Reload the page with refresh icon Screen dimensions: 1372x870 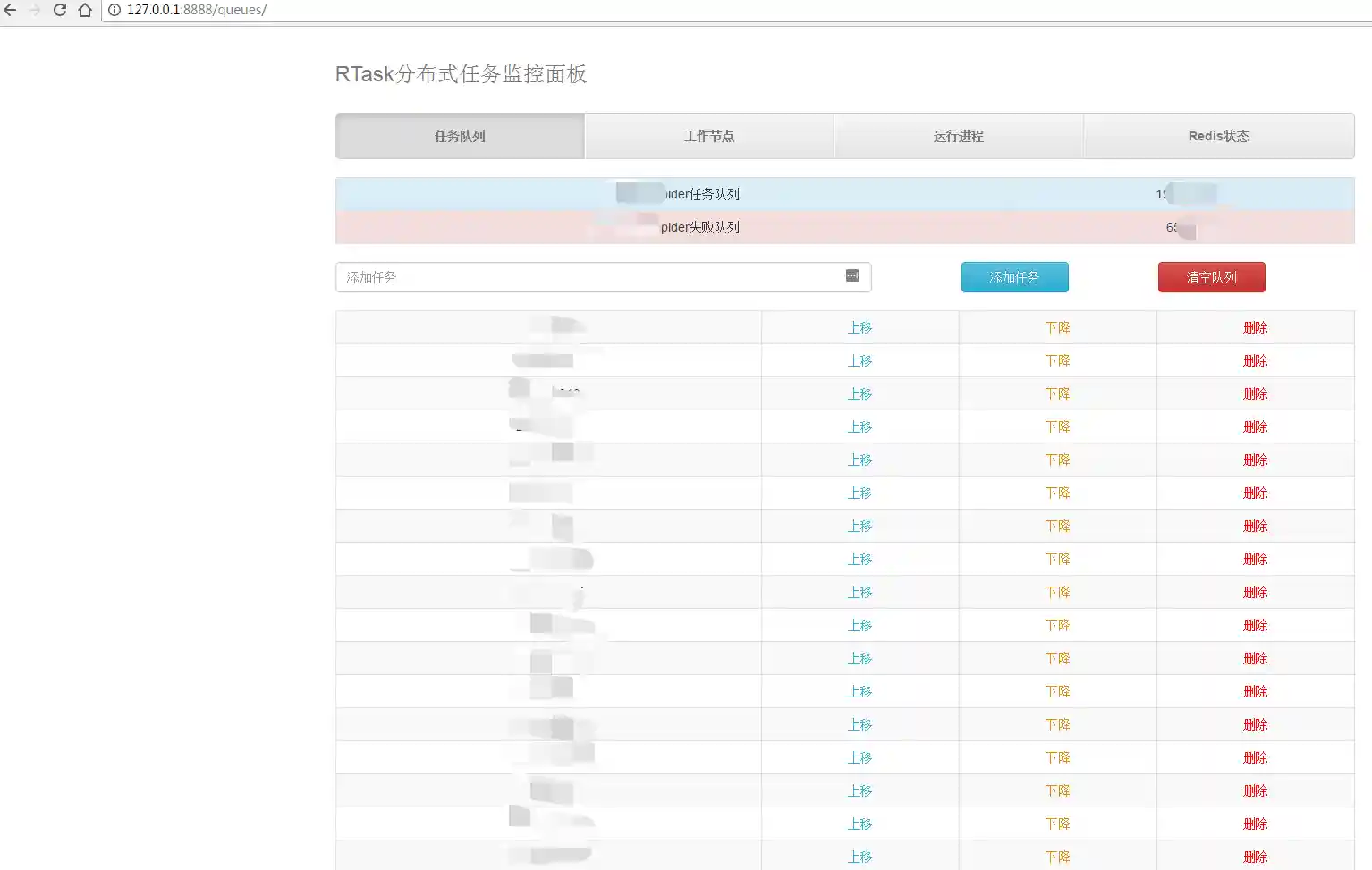coord(60,10)
